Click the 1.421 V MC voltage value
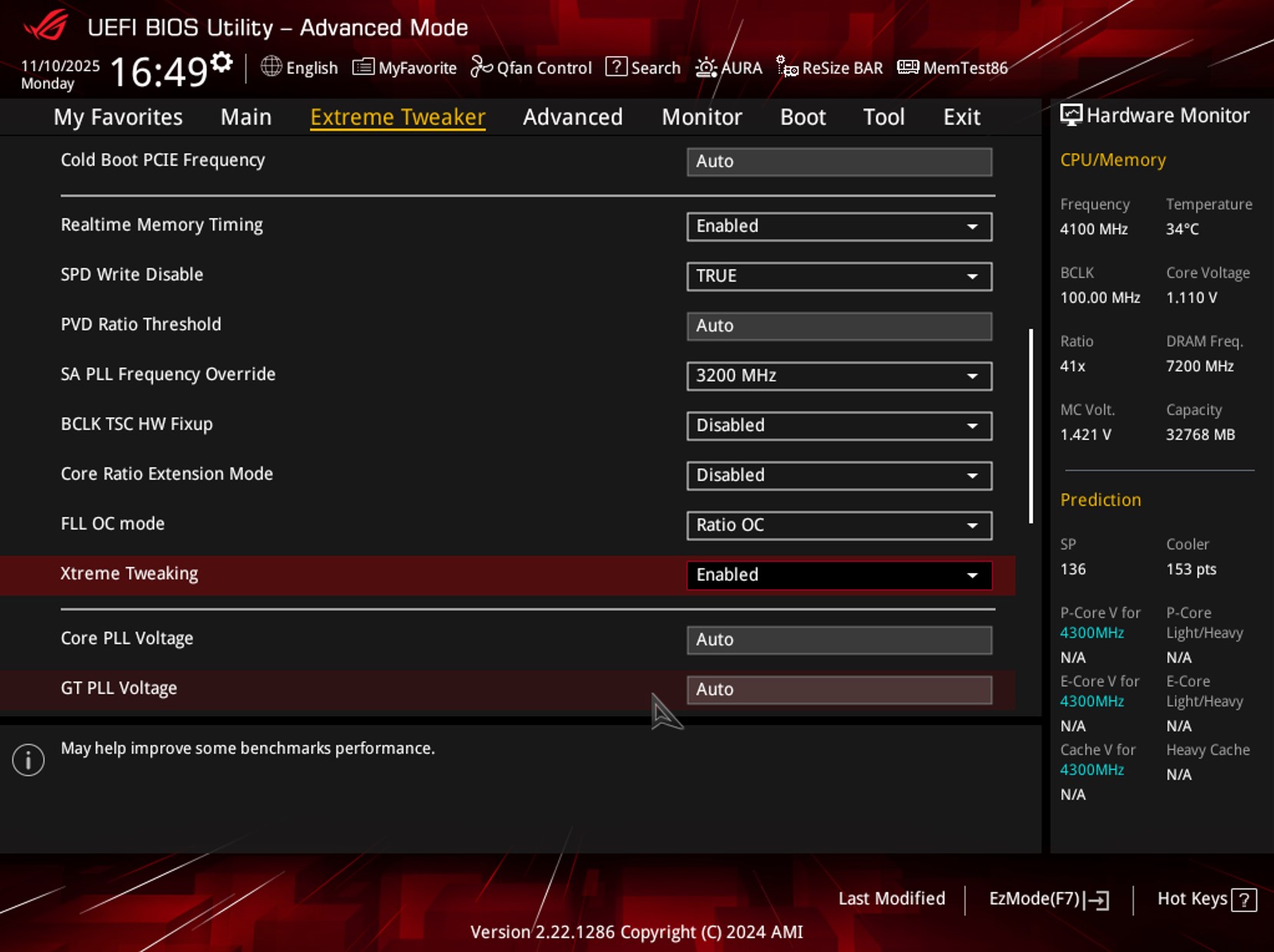Viewport: 1274px width, 952px height. (1085, 435)
